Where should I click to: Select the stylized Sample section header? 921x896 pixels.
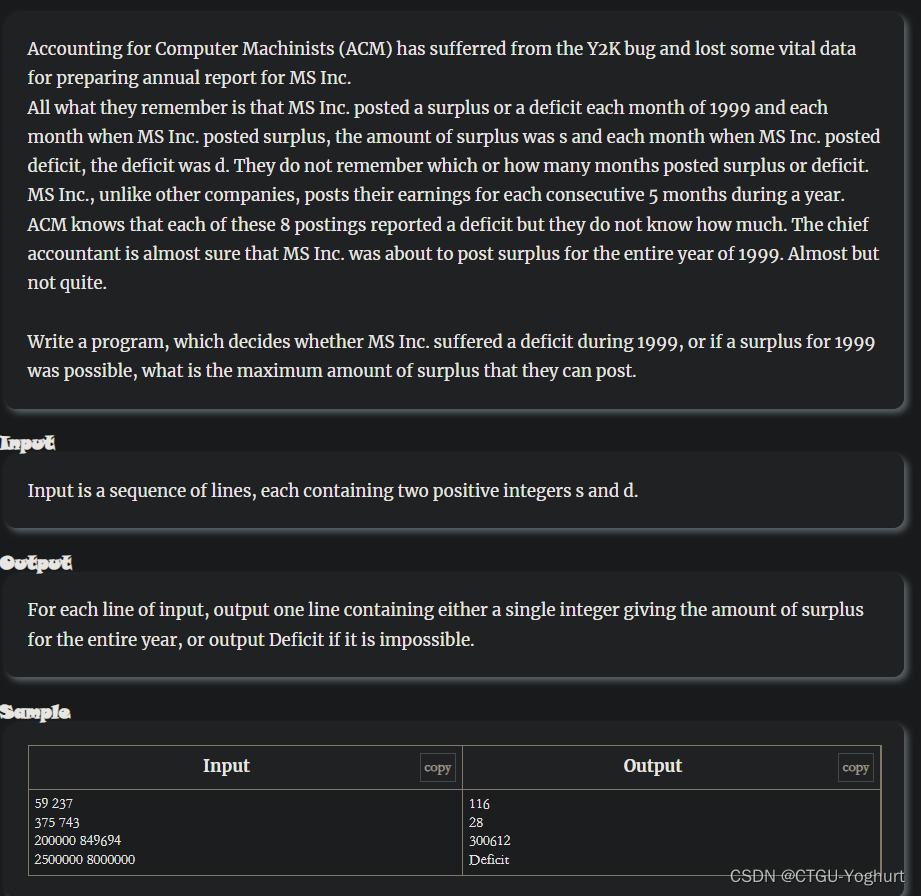click(x=36, y=712)
